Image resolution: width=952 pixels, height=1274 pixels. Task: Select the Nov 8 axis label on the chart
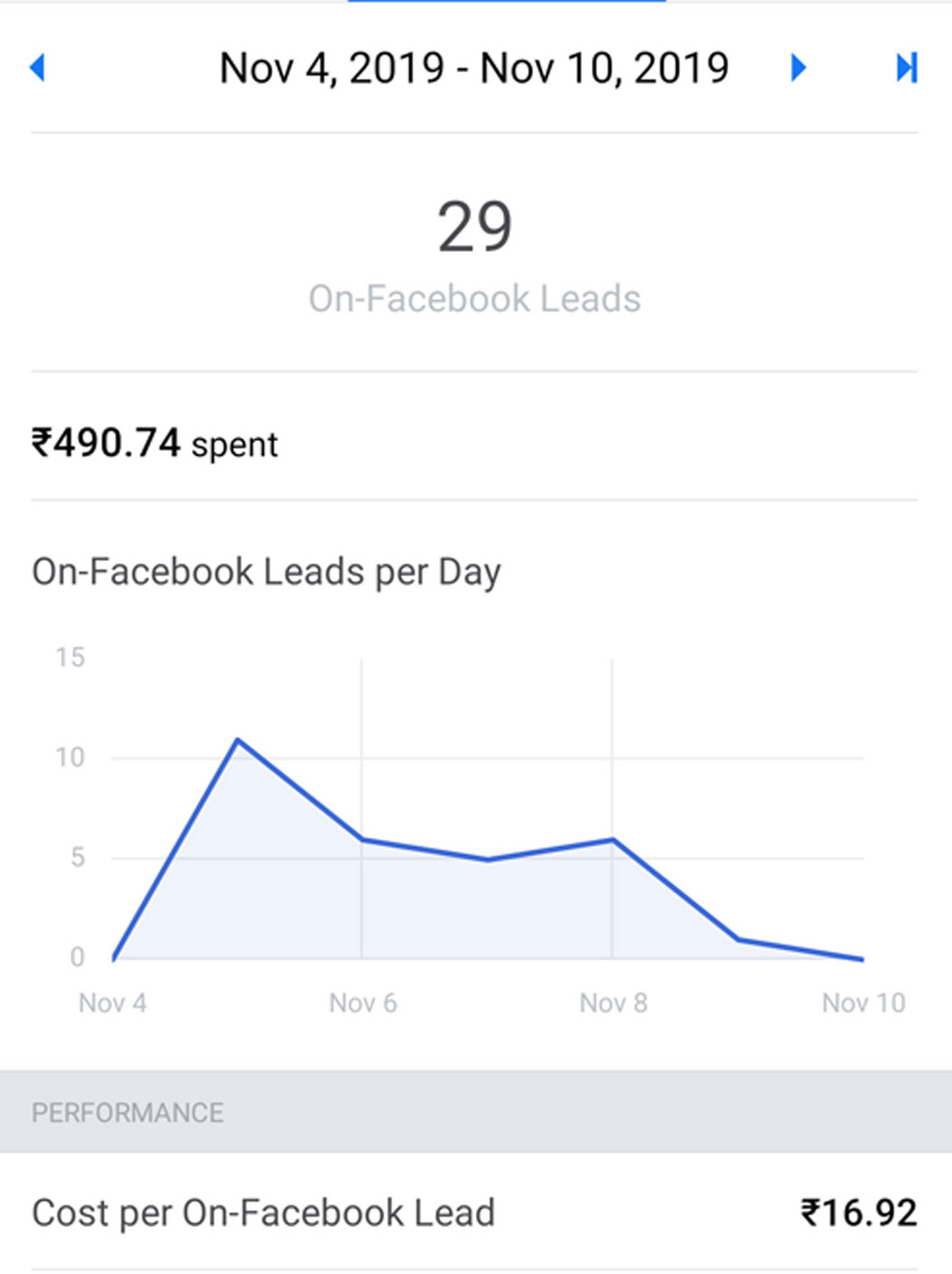point(612,1002)
